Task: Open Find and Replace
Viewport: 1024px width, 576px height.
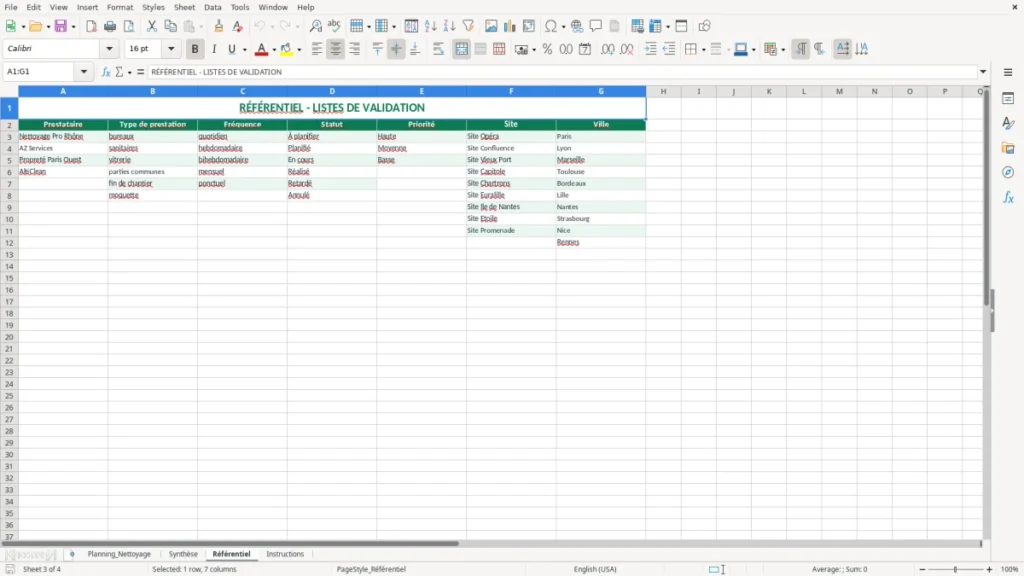Action: click(x=315, y=26)
